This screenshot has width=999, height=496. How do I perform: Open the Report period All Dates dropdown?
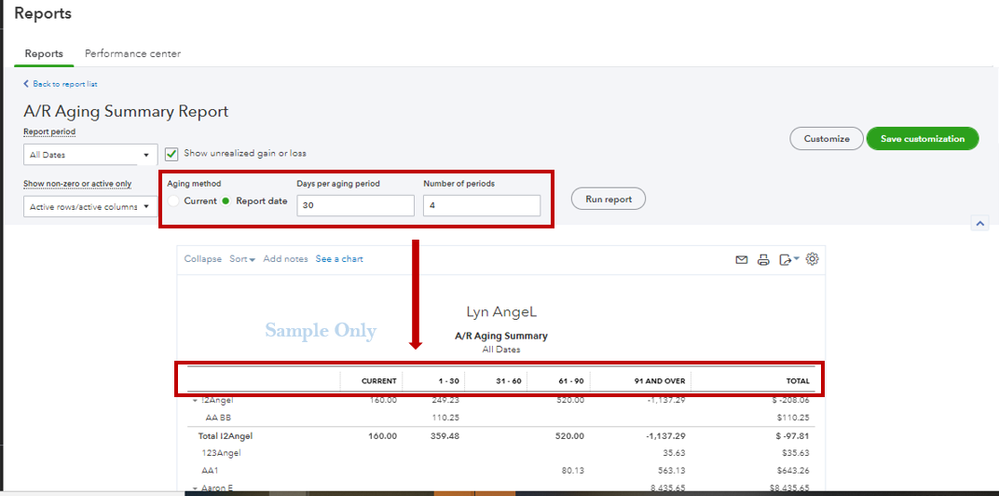pyautogui.click(x=90, y=155)
